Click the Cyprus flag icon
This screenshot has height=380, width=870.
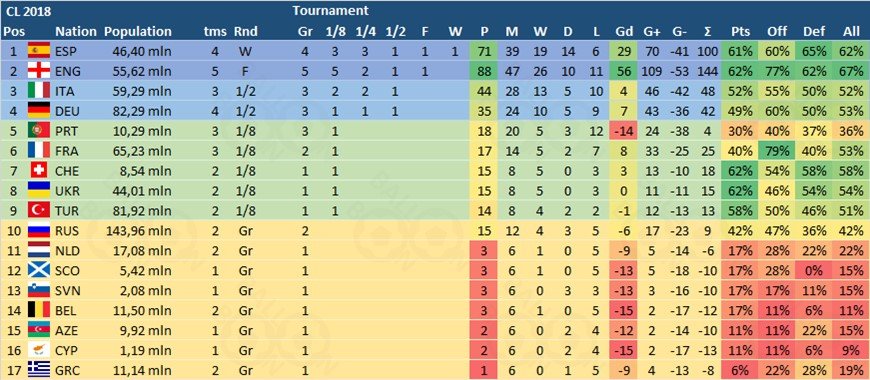[x=39, y=349]
